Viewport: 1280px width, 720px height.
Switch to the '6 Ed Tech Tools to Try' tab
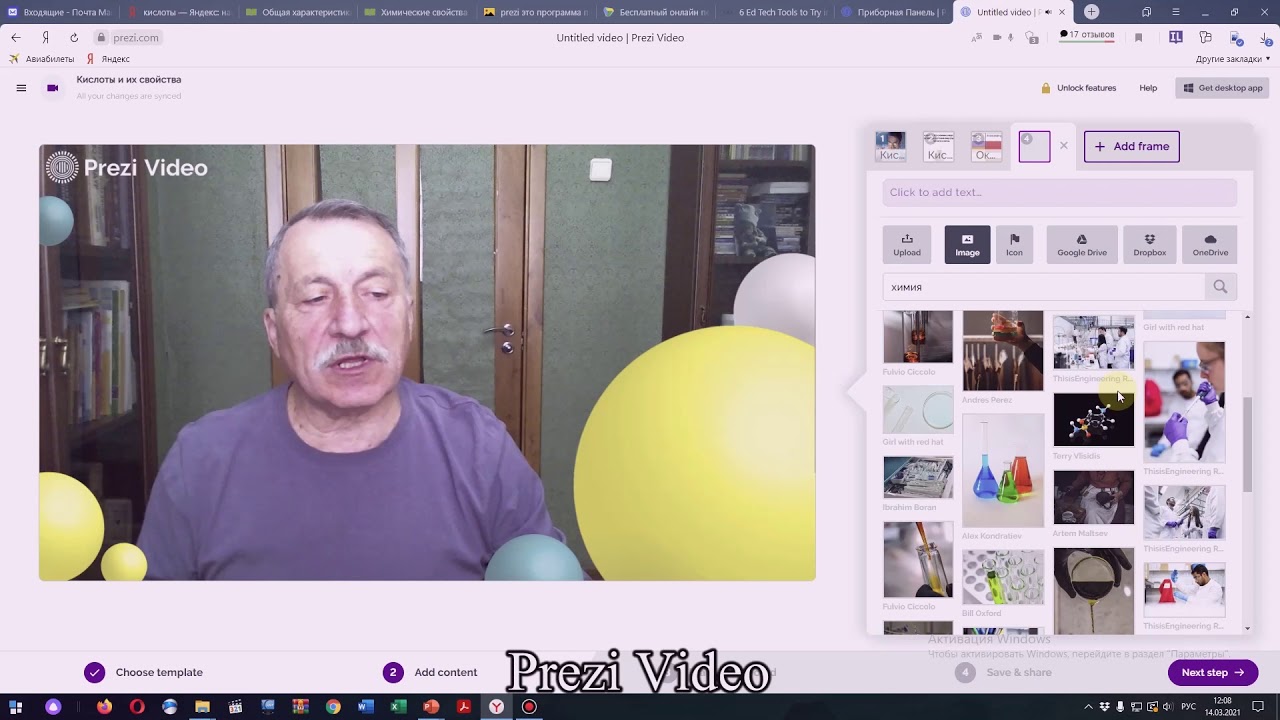tap(775, 12)
